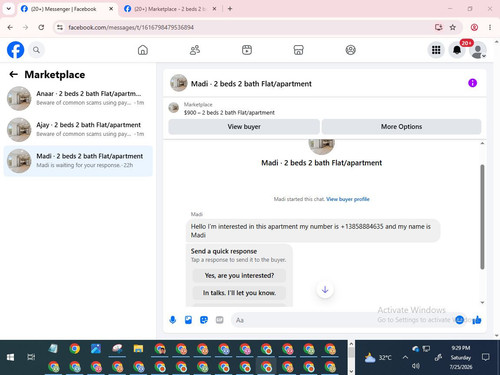Open the emoji picker in message box
500x375 pixels.
point(460,320)
